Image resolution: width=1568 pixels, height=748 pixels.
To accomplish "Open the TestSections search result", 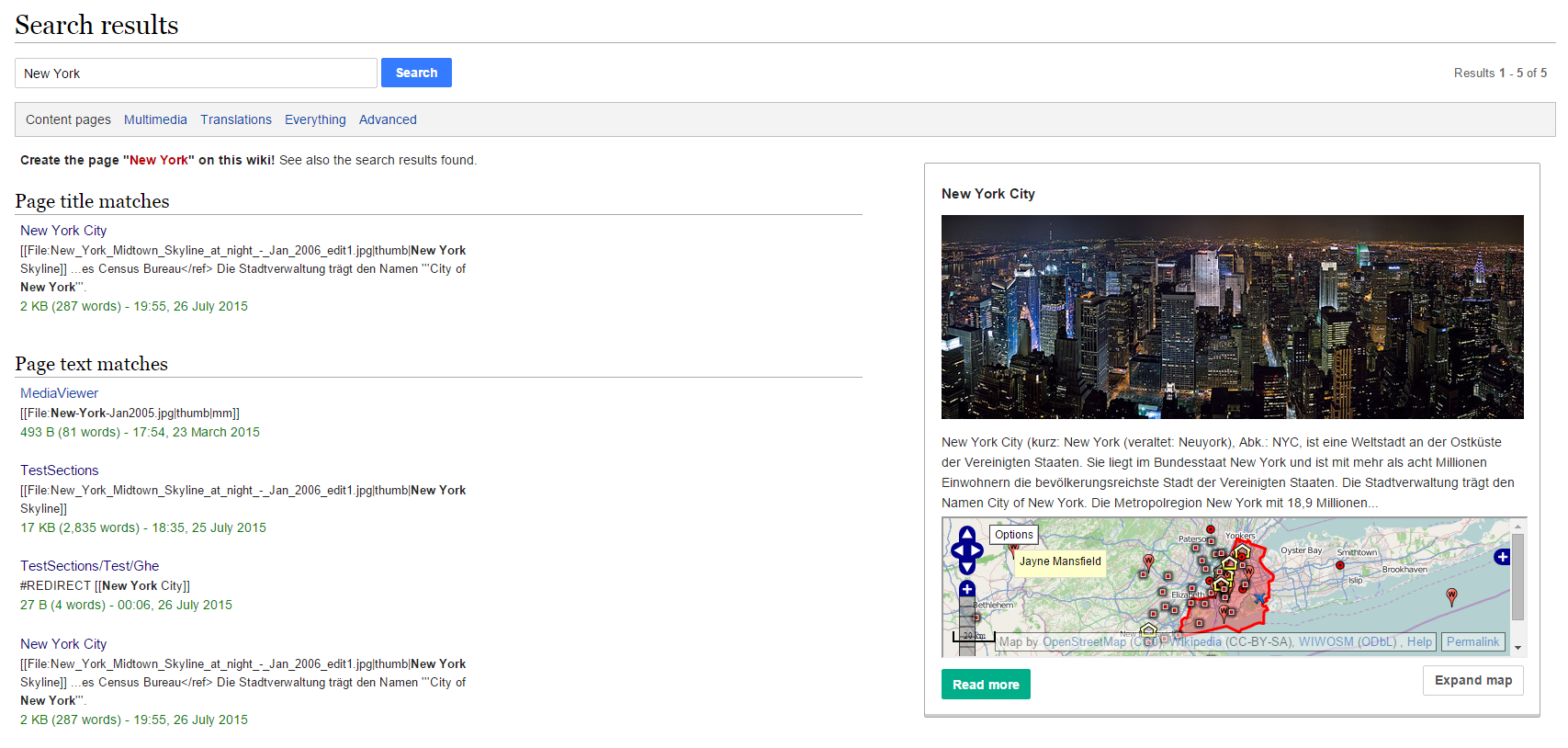I will tap(59, 470).
